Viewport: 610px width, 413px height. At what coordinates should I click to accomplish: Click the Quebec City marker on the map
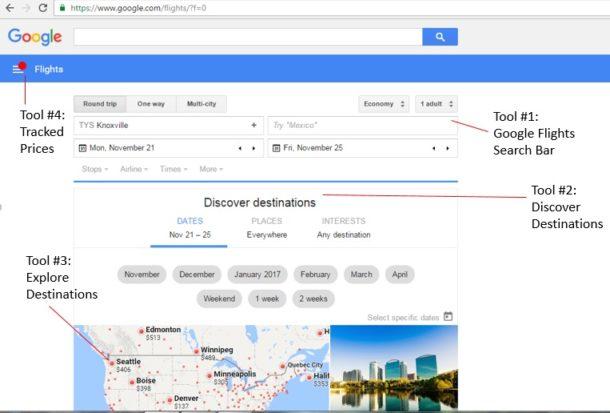point(283,366)
